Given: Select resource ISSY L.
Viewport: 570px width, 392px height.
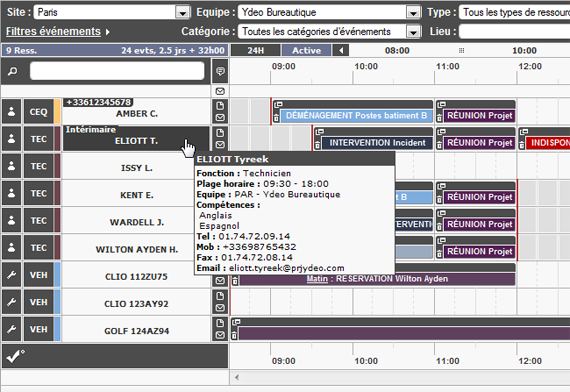Looking at the screenshot, I should coord(137,168).
